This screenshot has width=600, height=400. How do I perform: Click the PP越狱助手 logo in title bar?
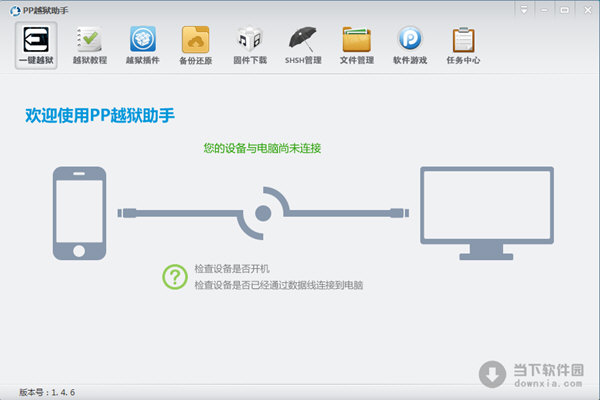point(15,11)
